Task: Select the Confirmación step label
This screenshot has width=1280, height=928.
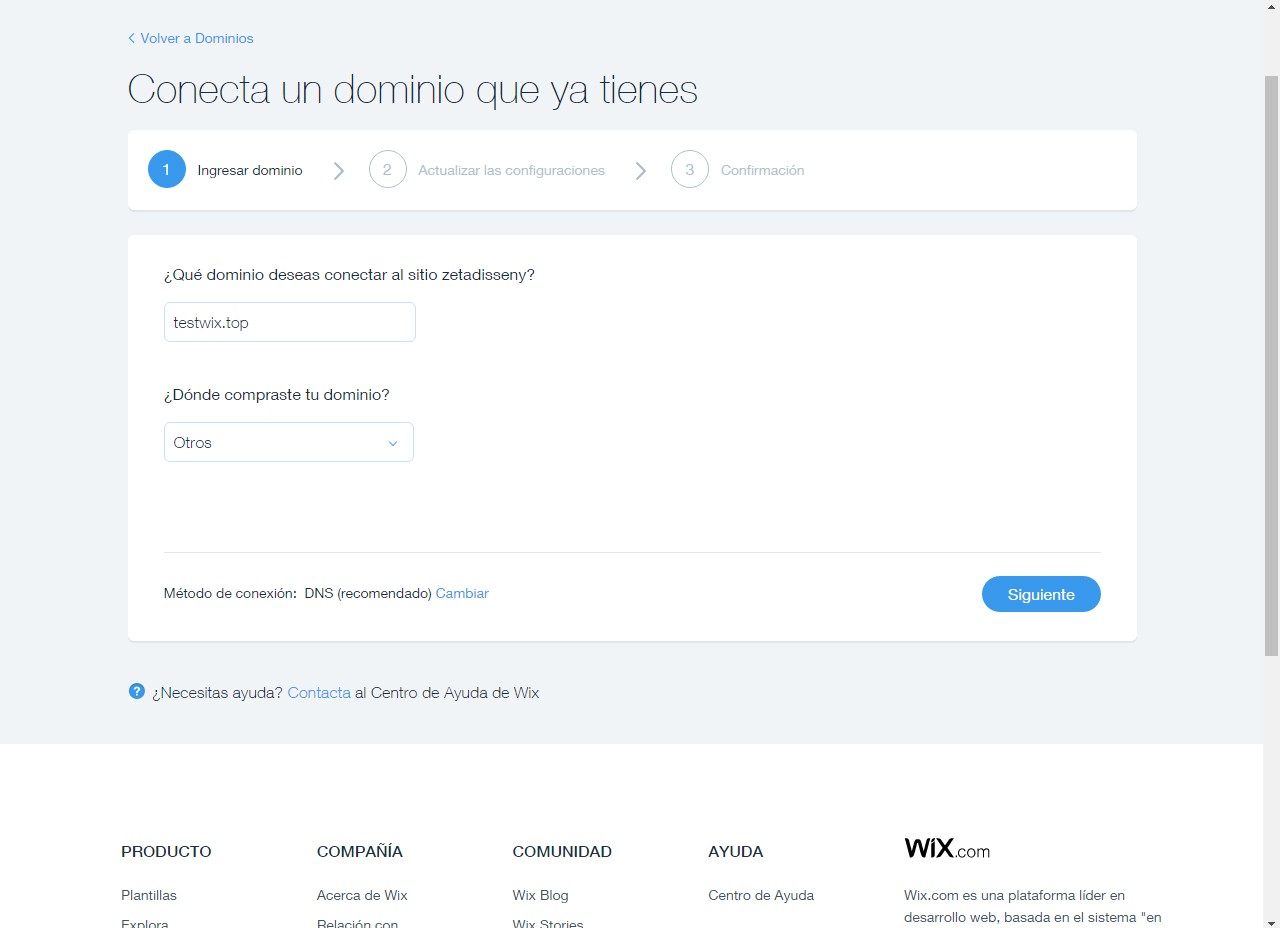Action: tap(762, 171)
